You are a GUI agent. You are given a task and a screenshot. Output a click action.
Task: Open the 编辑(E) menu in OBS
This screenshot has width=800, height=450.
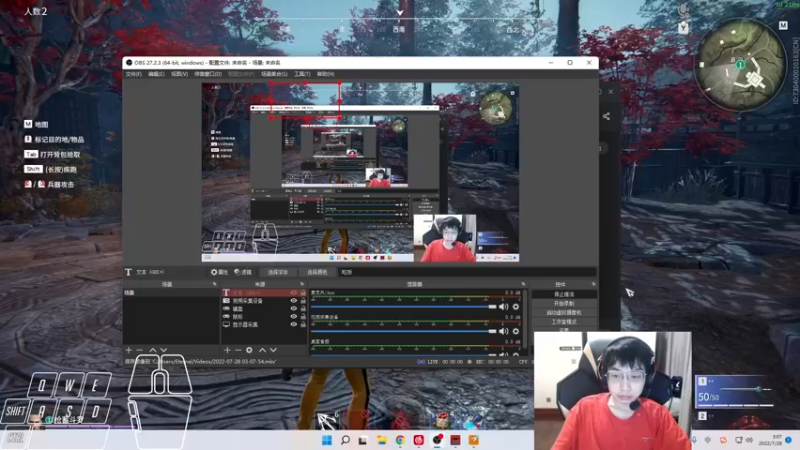(x=156, y=74)
